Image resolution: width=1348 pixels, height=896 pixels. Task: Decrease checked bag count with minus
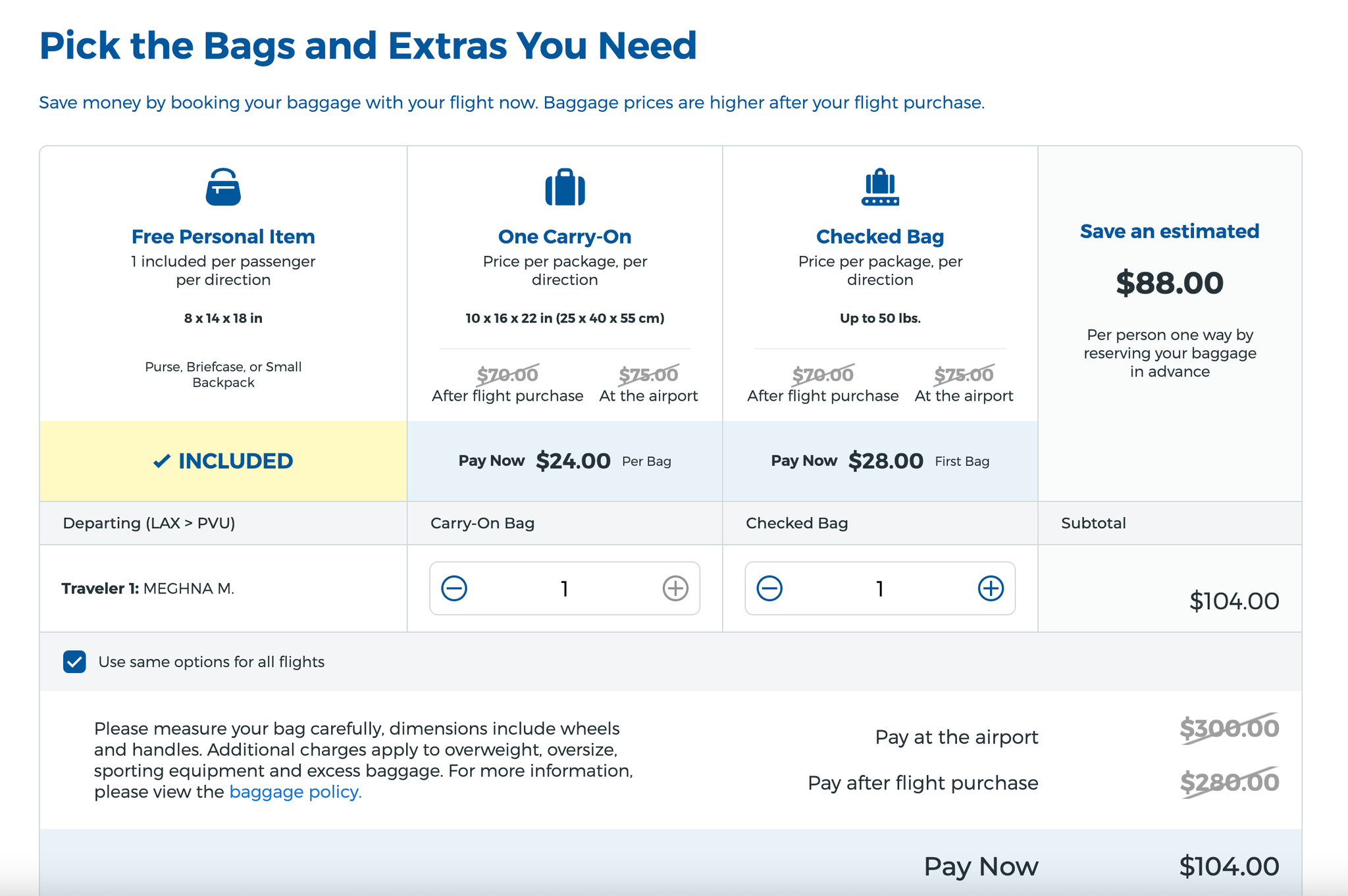[x=769, y=588]
